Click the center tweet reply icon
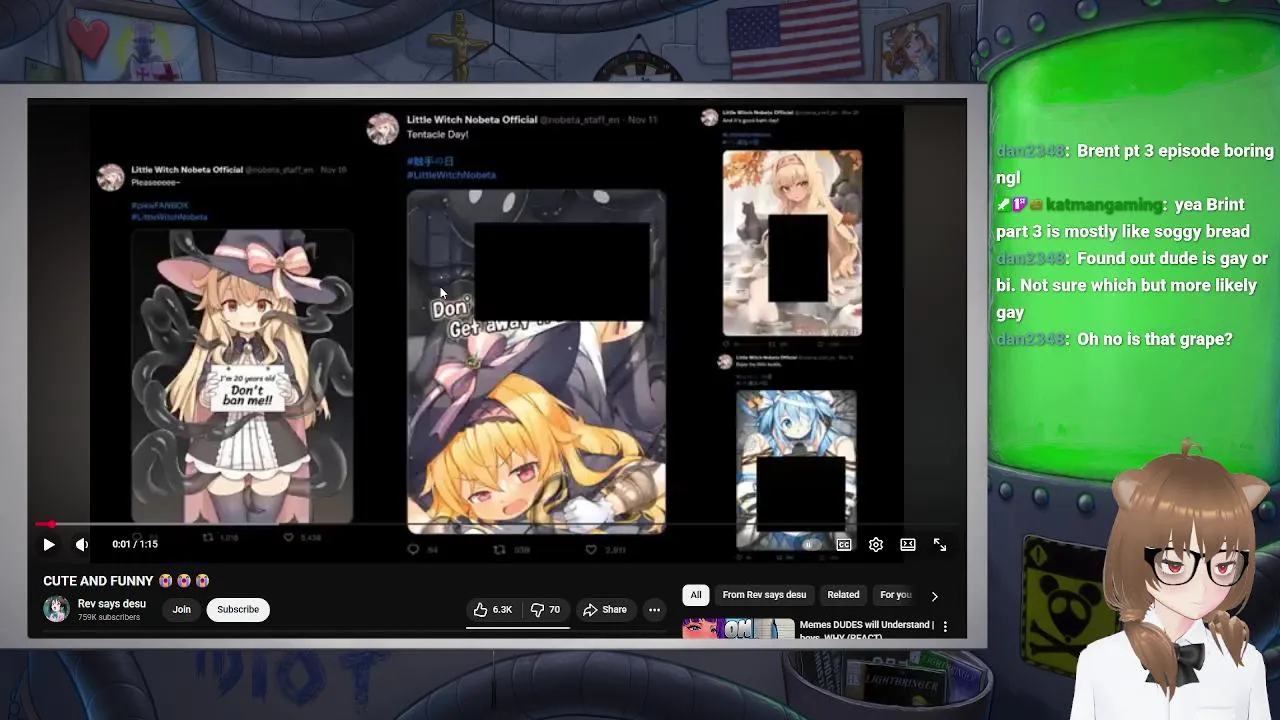Screen dimensions: 1280x720 [x=413, y=550]
